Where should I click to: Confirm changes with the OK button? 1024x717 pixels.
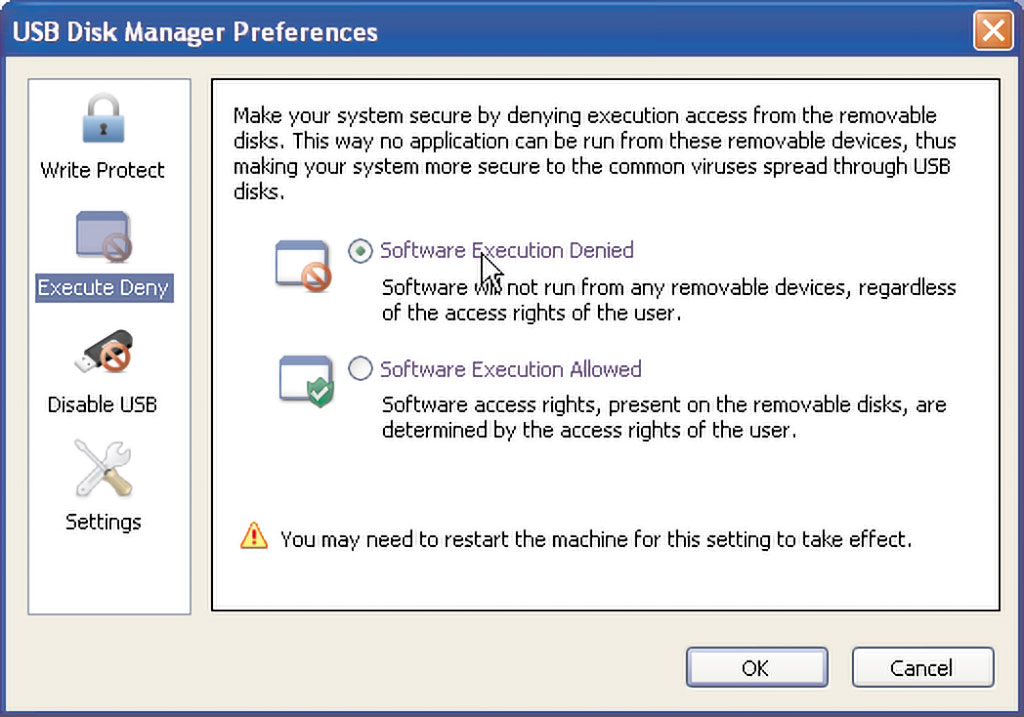(757, 667)
